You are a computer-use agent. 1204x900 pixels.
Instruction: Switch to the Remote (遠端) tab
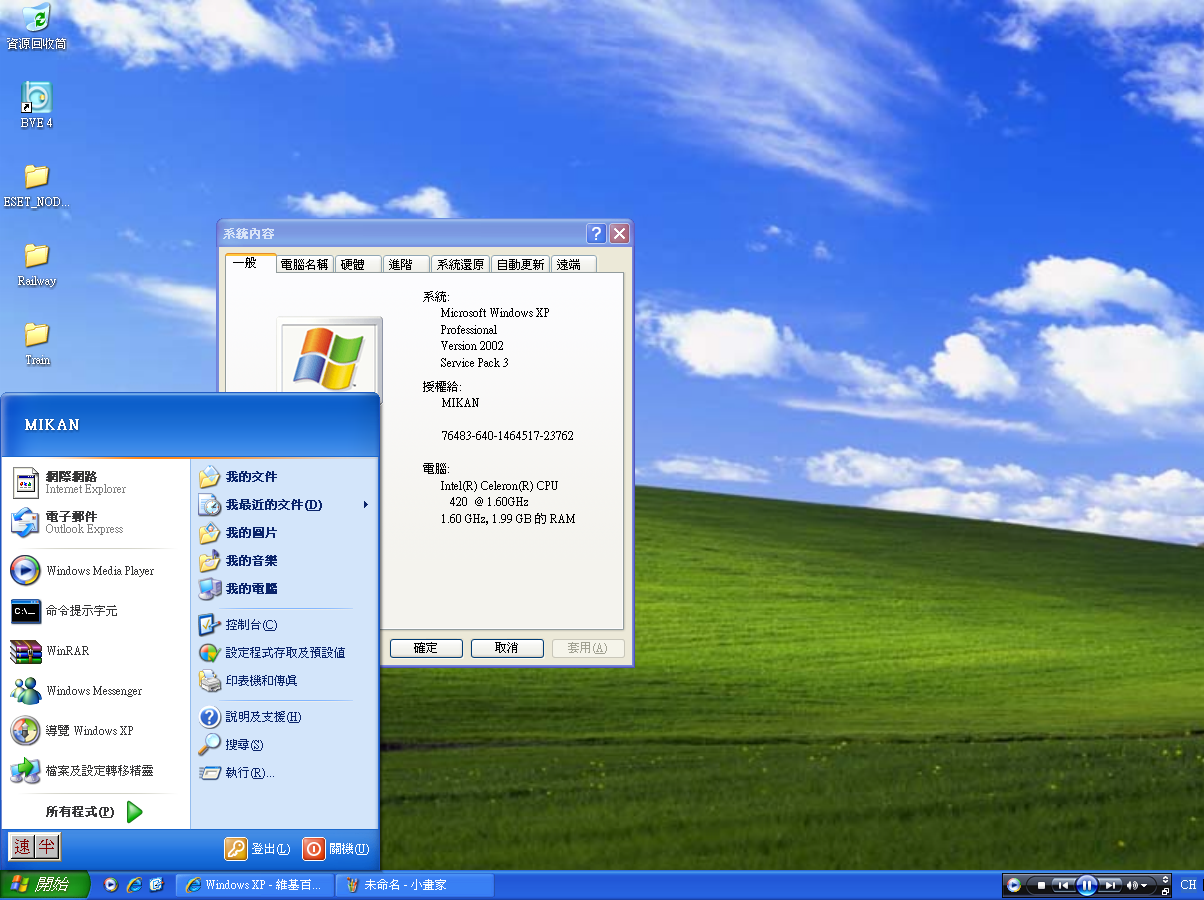pyautogui.click(x=573, y=265)
